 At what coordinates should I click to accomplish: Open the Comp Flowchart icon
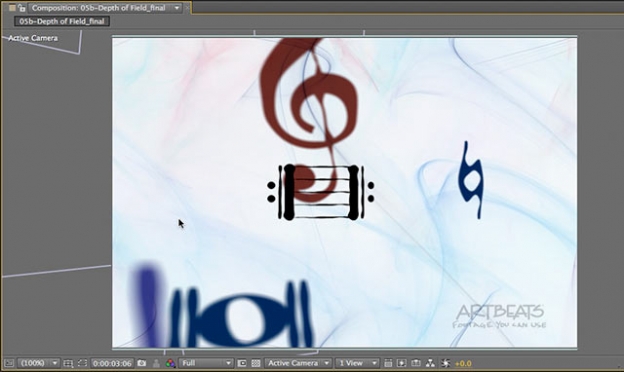430,363
